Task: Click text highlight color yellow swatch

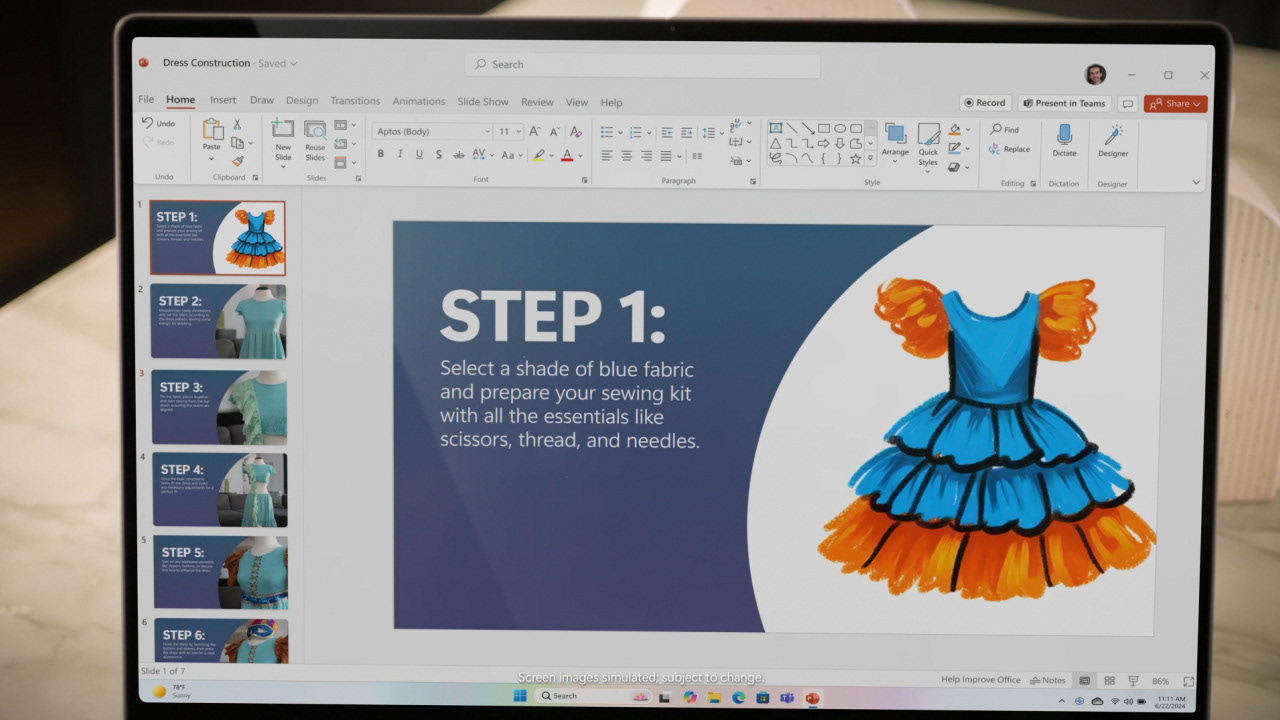Action: pos(539,155)
